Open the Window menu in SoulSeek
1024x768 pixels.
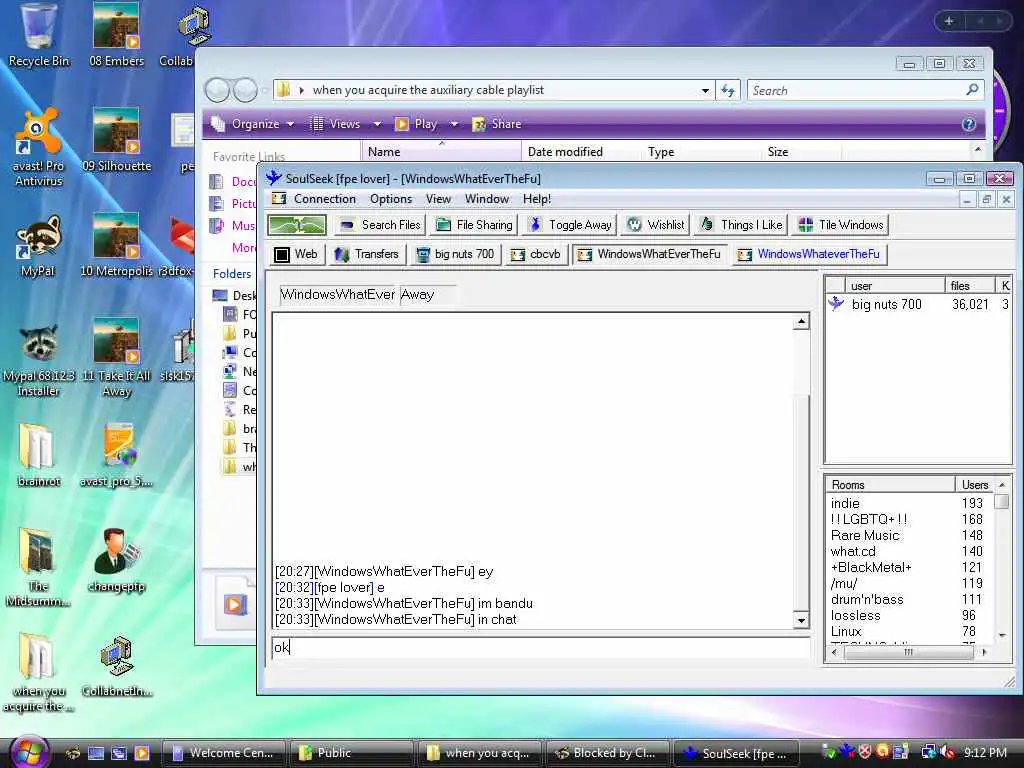click(487, 199)
